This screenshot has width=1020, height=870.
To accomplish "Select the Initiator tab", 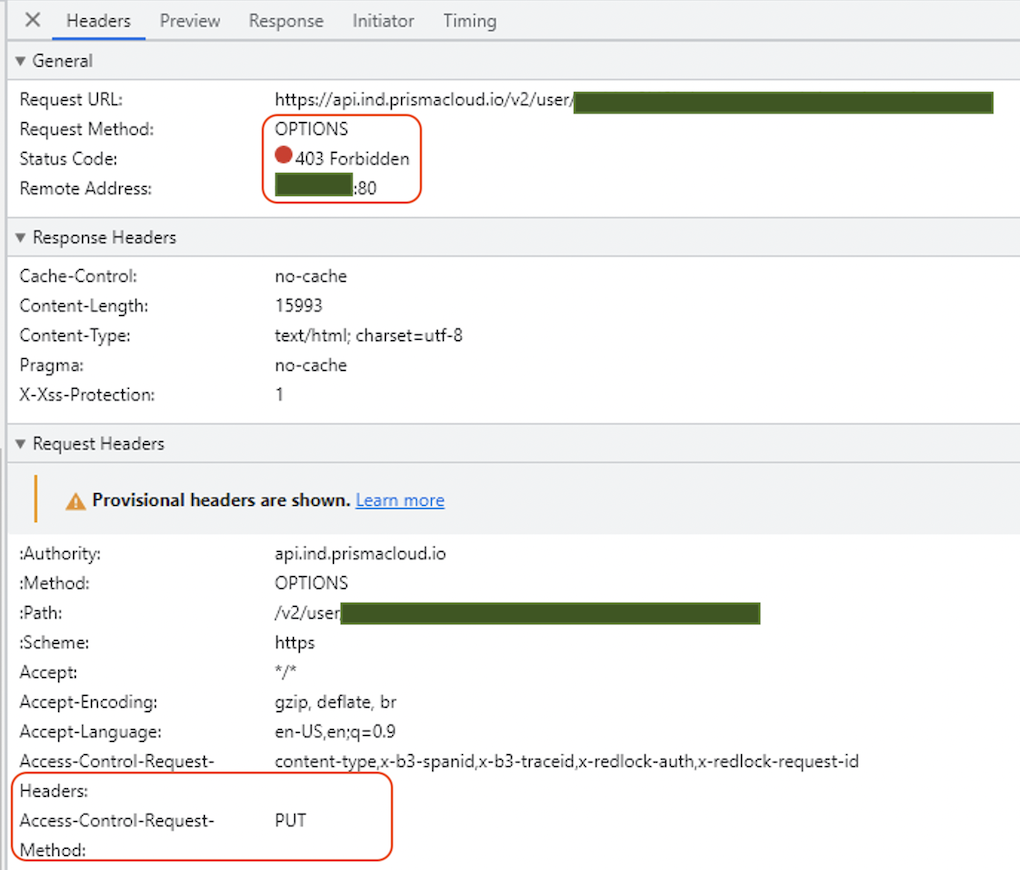I will pyautogui.click(x=383, y=21).
